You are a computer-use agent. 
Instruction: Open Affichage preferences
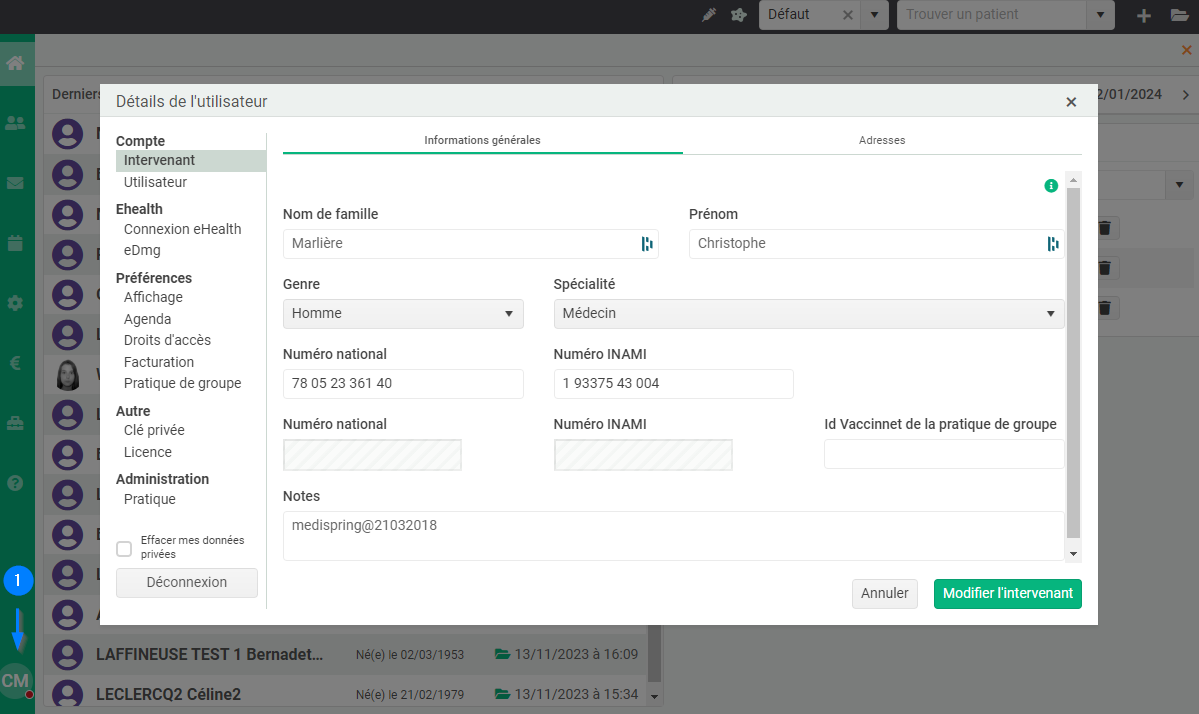(x=153, y=297)
